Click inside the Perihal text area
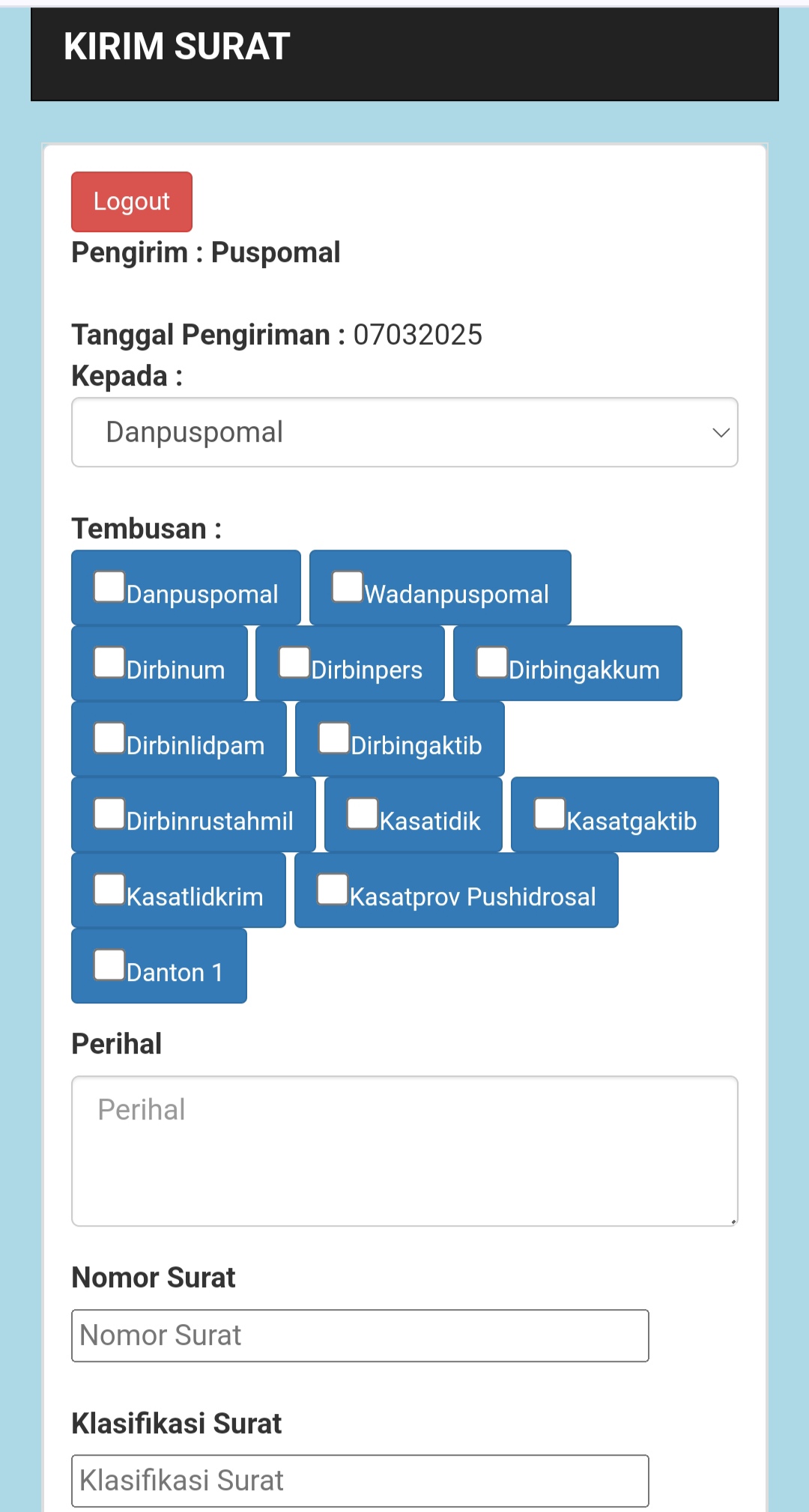 click(x=404, y=1151)
